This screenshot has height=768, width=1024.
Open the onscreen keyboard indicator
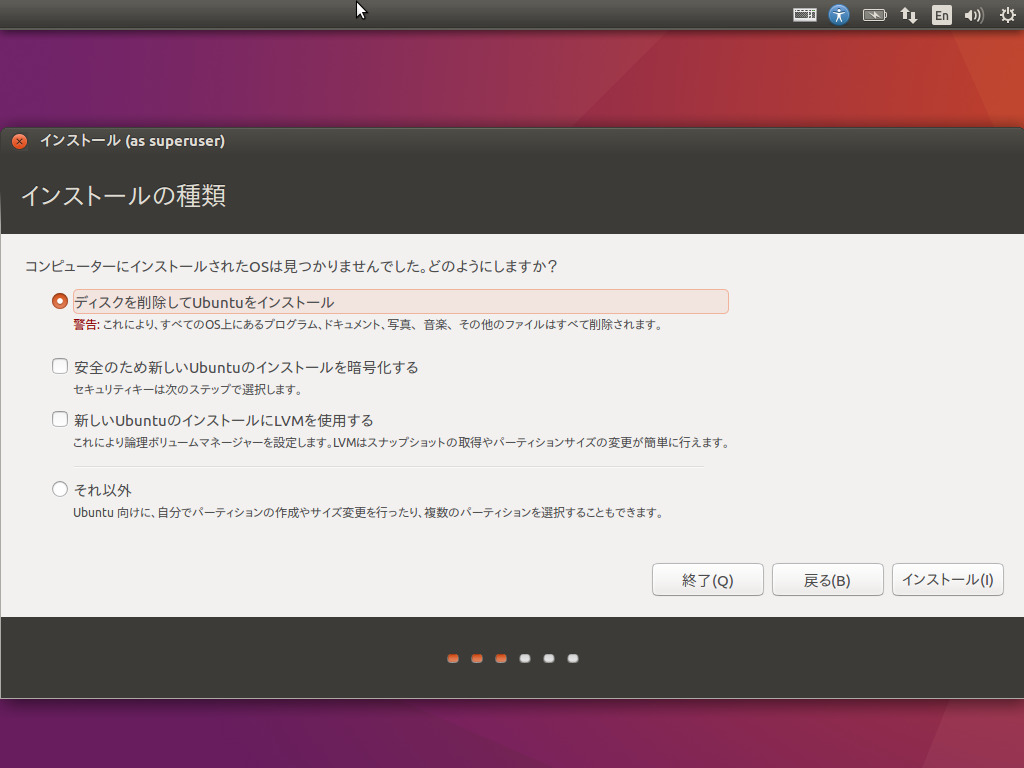coord(805,14)
